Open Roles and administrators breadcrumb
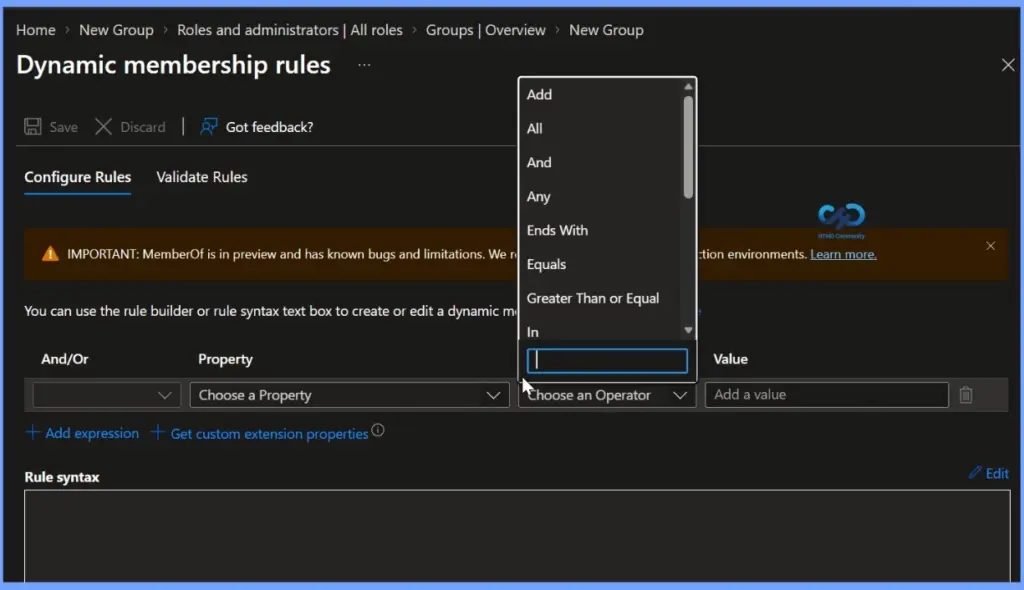 [x=290, y=30]
